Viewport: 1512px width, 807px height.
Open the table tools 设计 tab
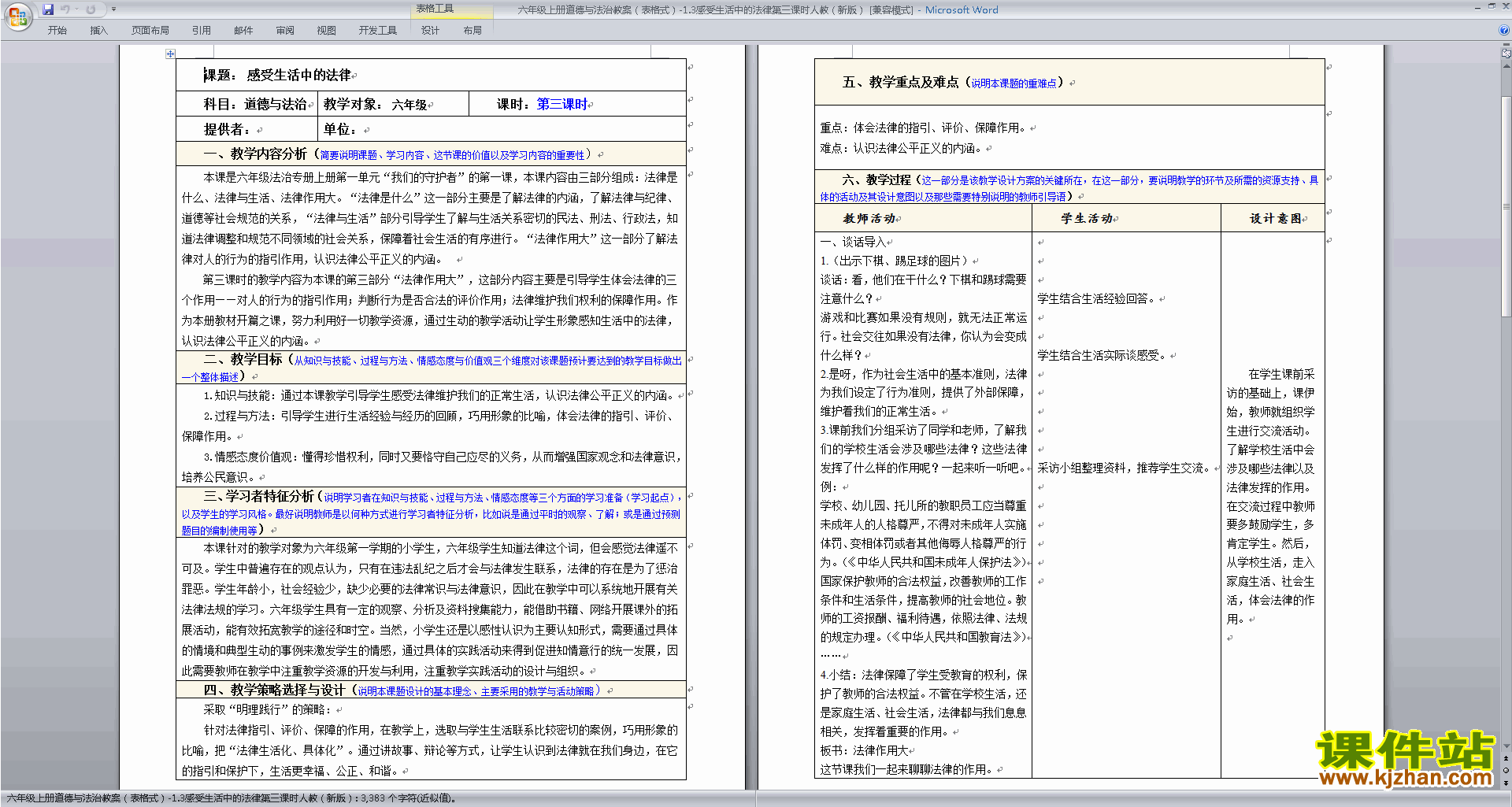point(430,30)
